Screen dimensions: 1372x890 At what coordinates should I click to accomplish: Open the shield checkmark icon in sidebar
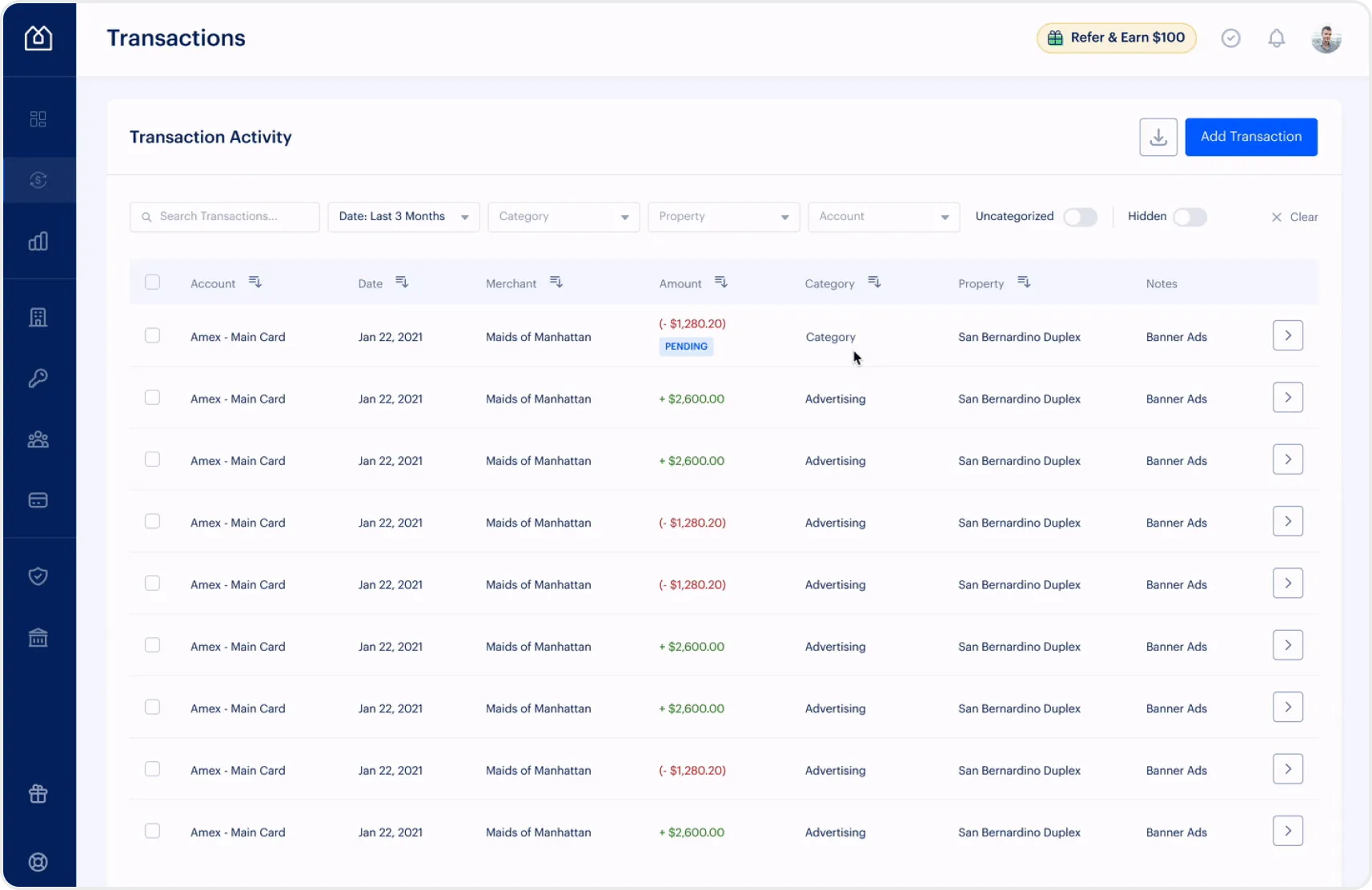point(38,576)
